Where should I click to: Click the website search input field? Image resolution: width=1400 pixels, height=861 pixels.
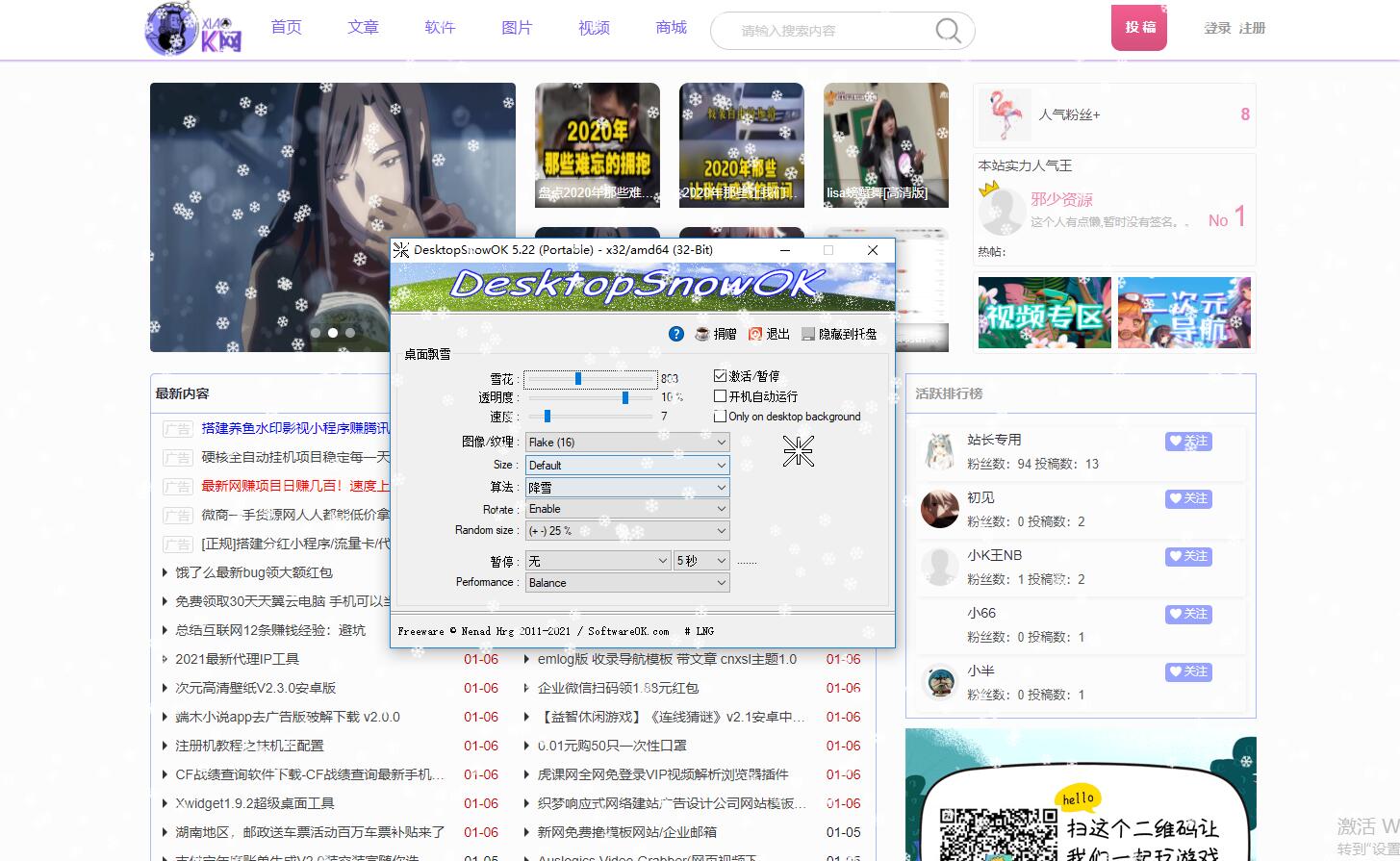coord(832,31)
